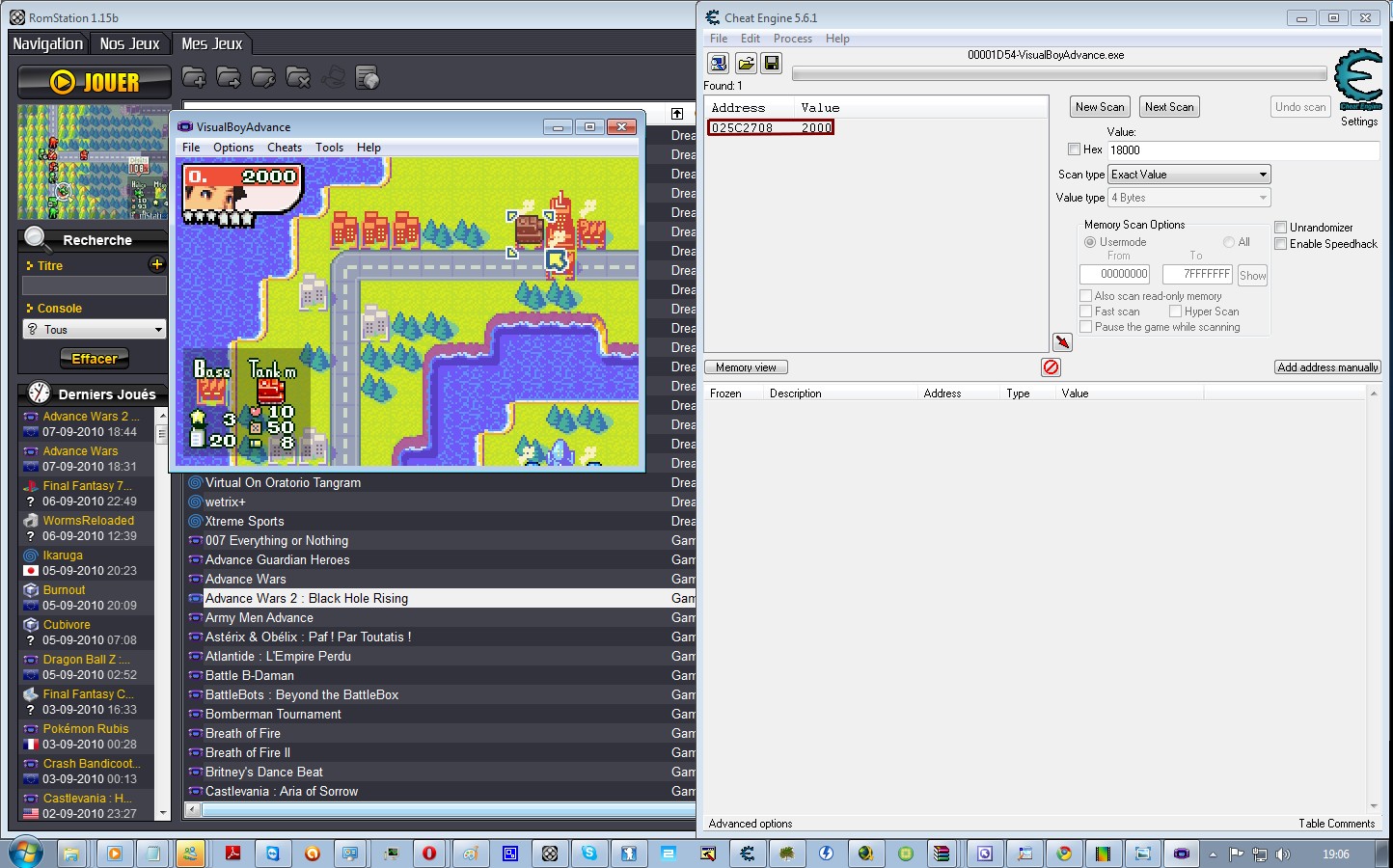Screen dimensions: 1393x868
Task: Click the document-with-globe icon in RomStation
Action: 368,77
